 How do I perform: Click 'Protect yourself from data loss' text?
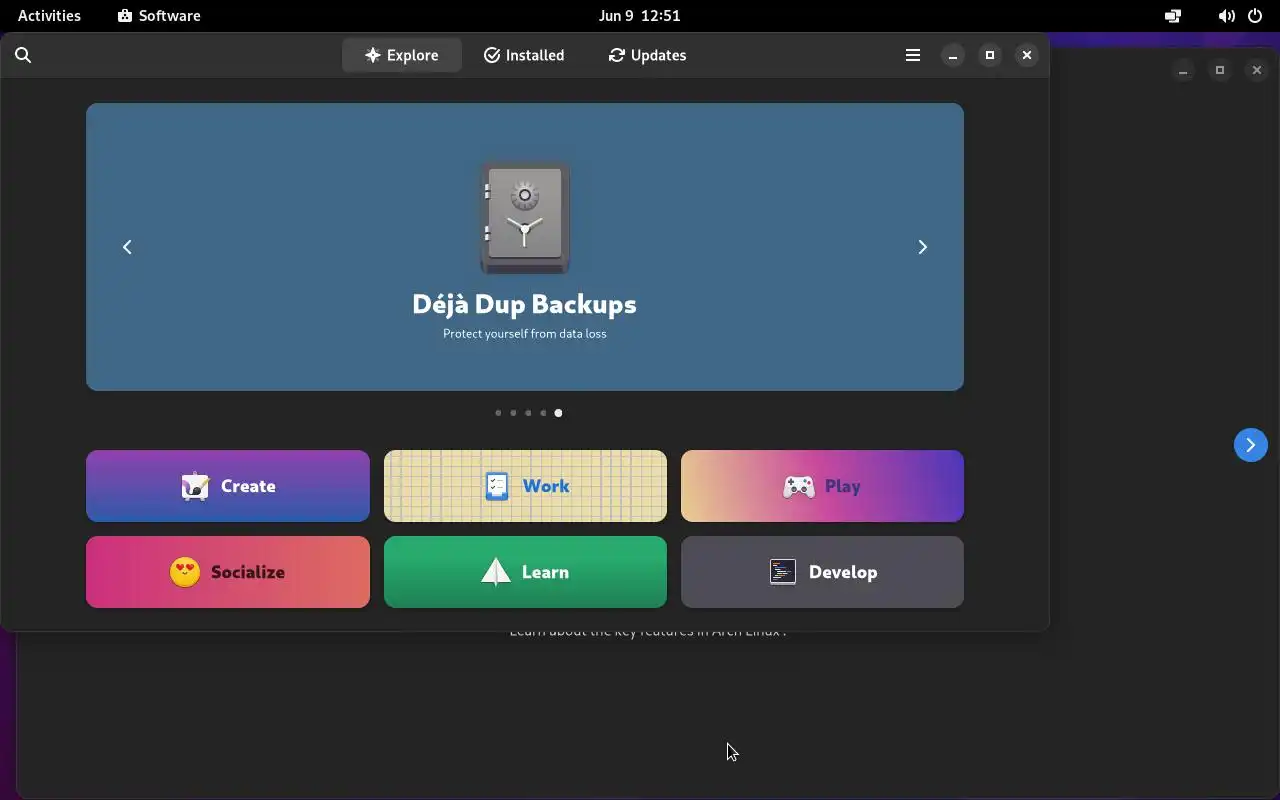click(525, 334)
